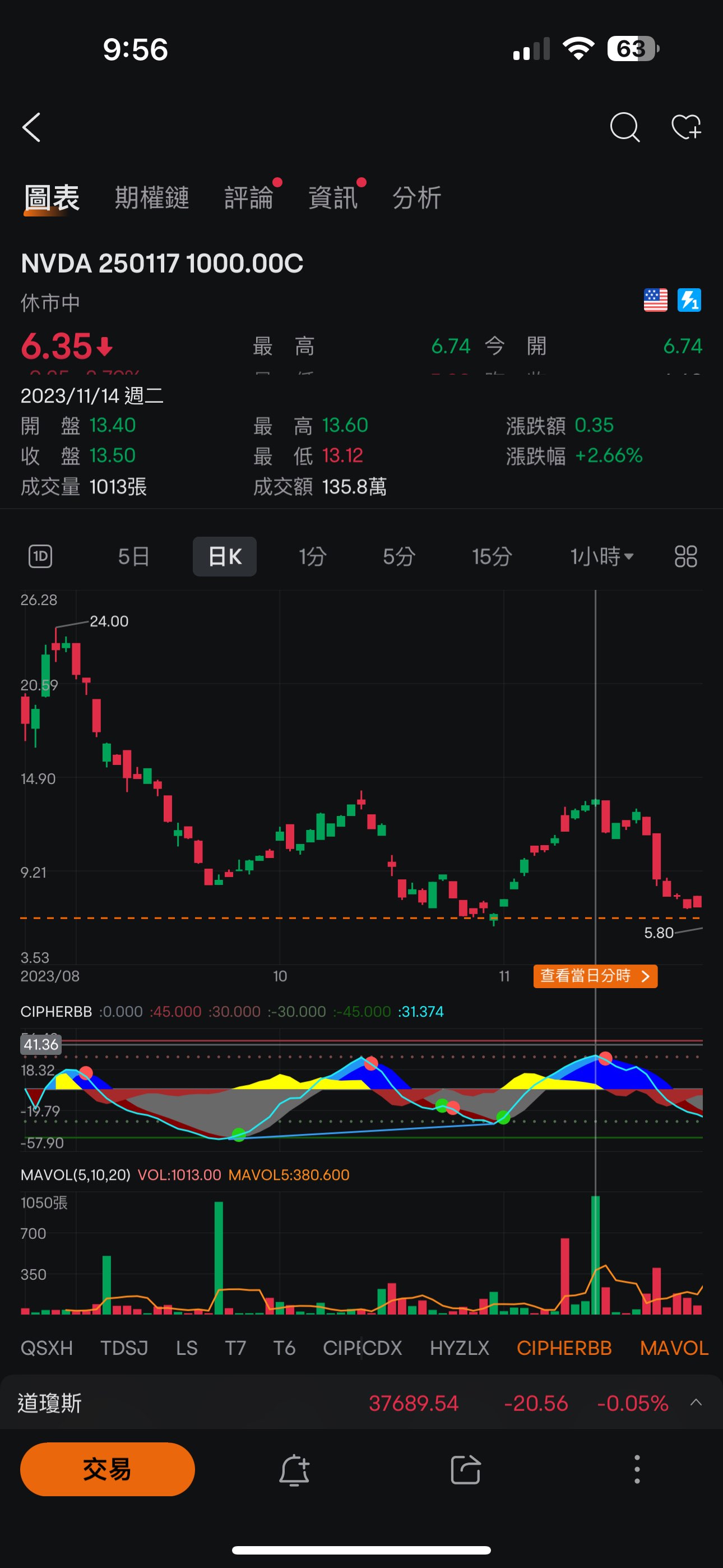Open the 期權鏈 tab
Viewport: 723px width, 1568px height.
click(x=152, y=199)
